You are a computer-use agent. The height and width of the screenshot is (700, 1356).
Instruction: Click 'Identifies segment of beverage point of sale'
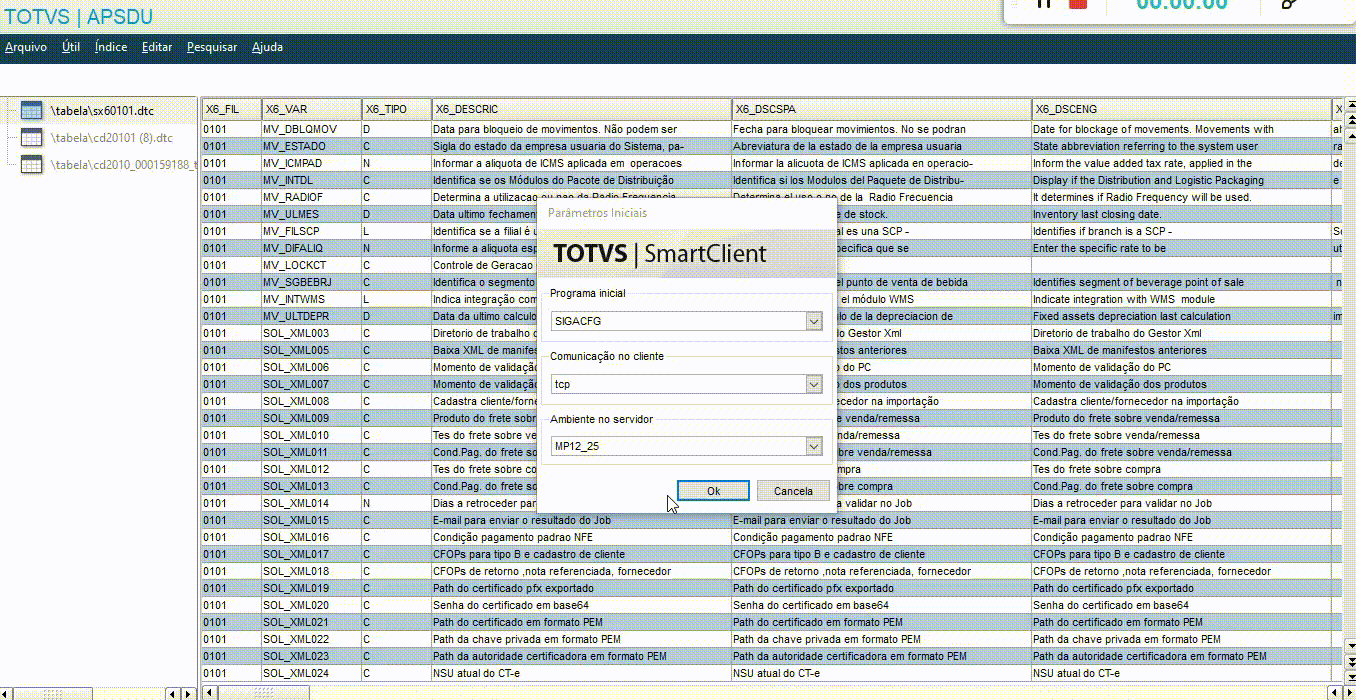coord(1181,282)
